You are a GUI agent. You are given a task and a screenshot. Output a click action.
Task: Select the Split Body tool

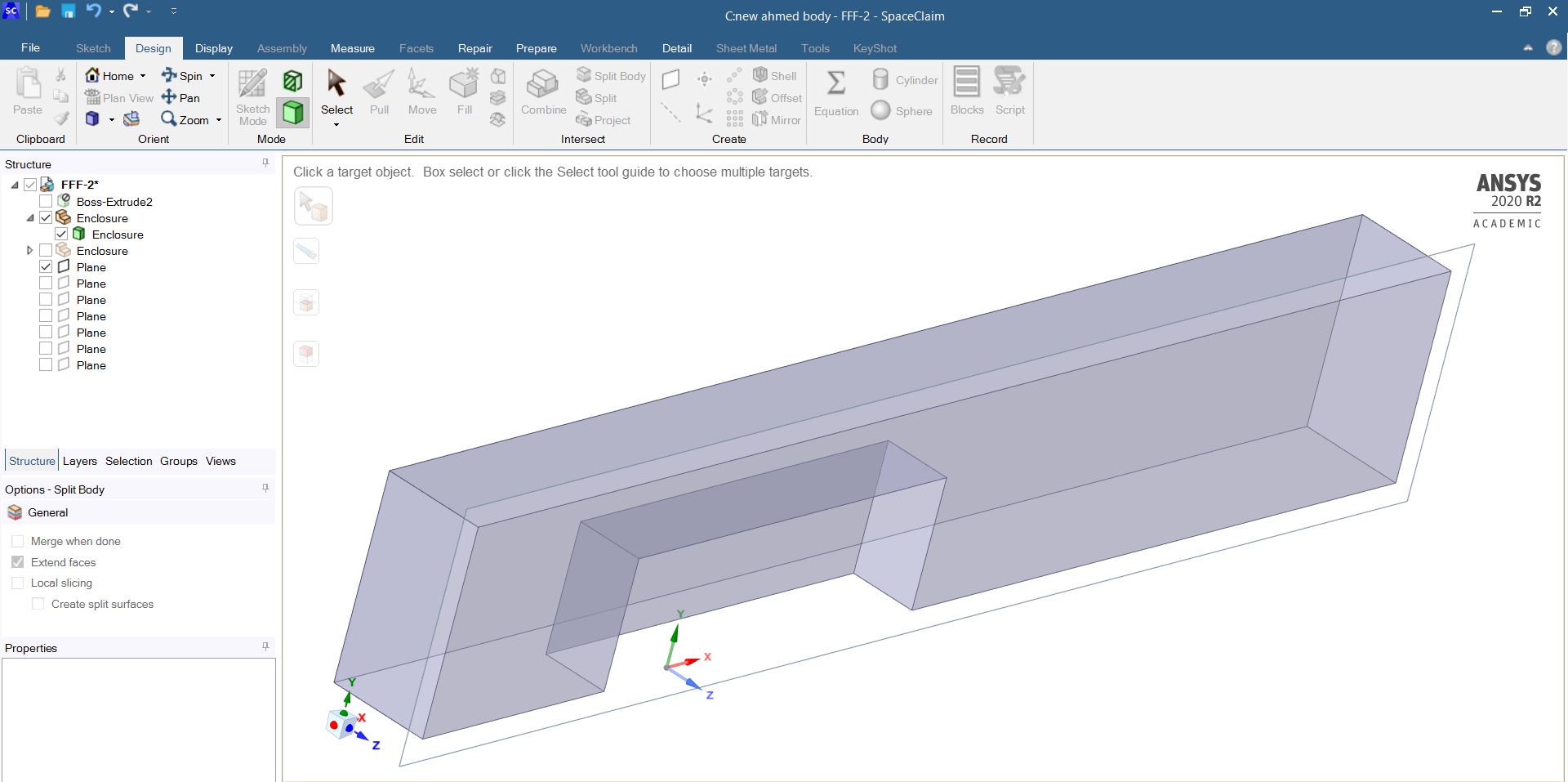pyautogui.click(x=611, y=75)
